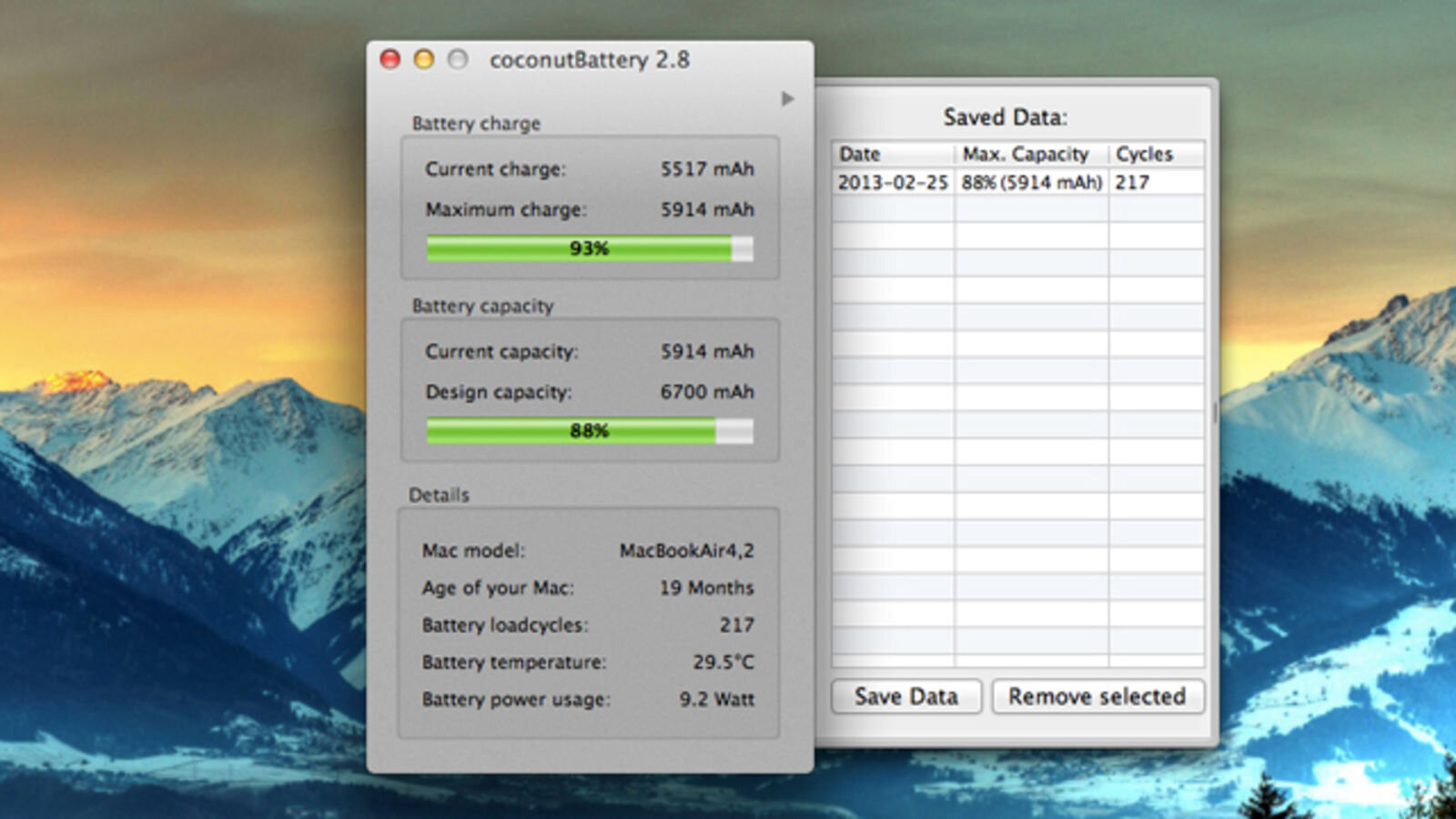This screenshot has width=1456, height=819.
Task: Click the Remove selected button
Action: coord(1097,696)
